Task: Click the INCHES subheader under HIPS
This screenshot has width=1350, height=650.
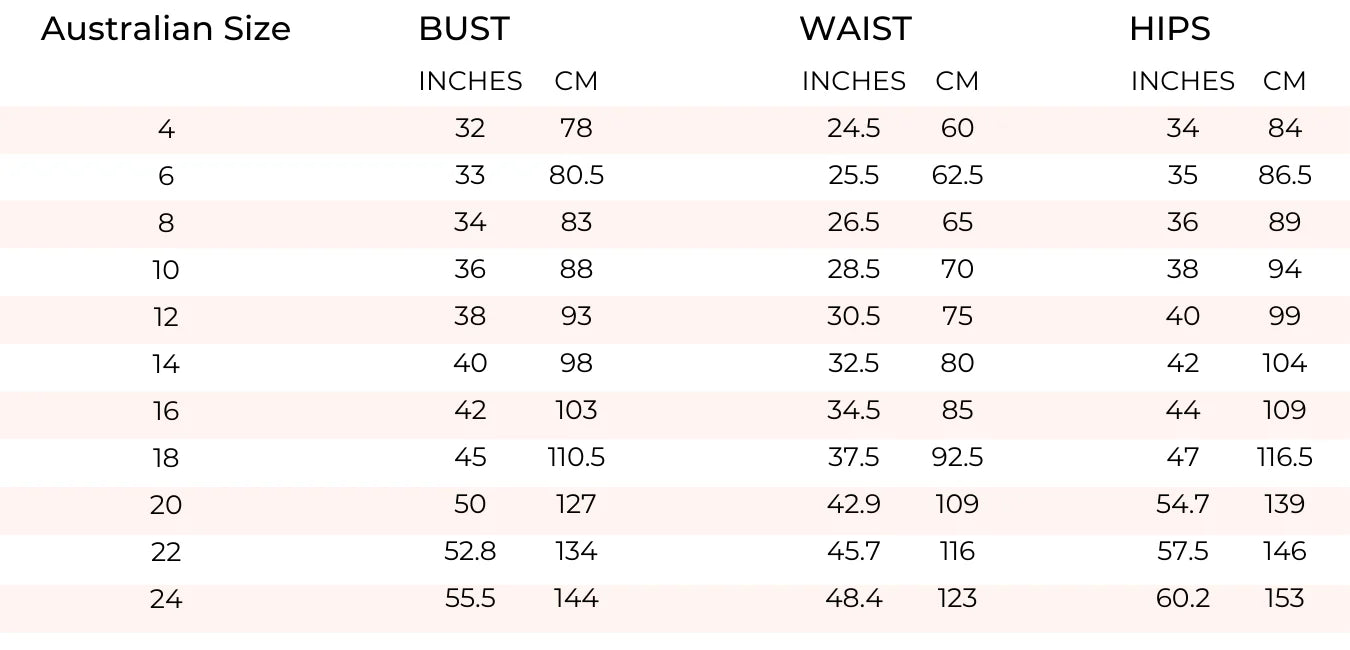Action: click(1183, 81)
